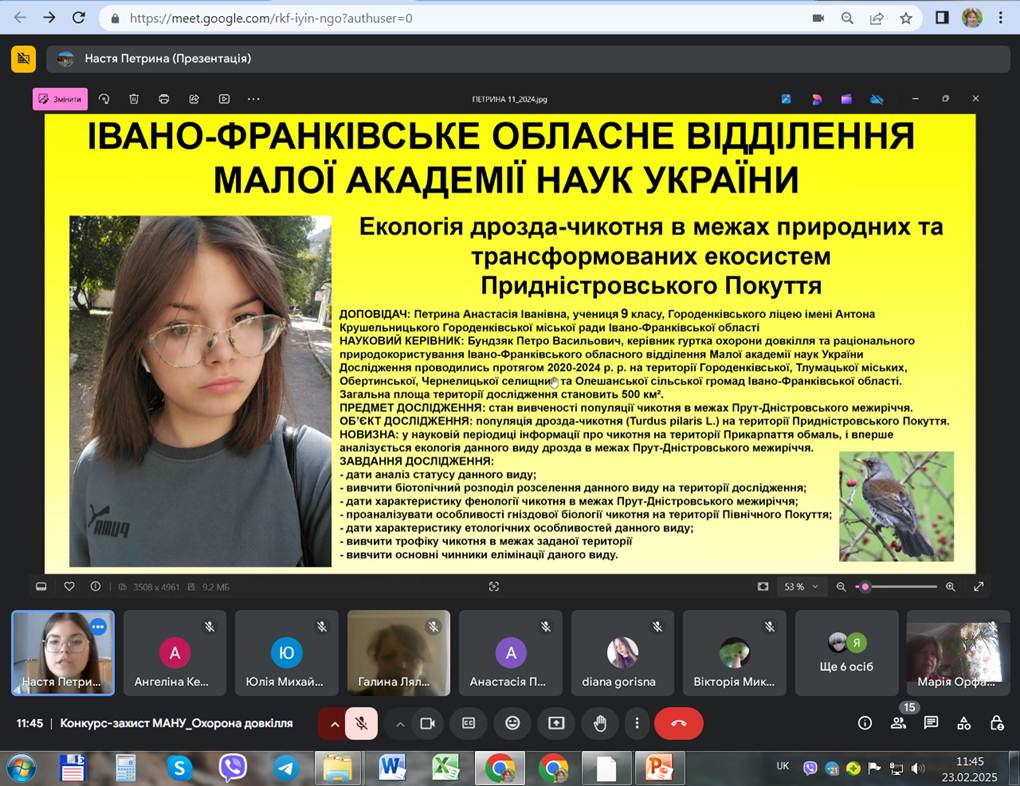Print the presentation image
The width and height of the screenshot is (1020, 786).
click(162, 98)
